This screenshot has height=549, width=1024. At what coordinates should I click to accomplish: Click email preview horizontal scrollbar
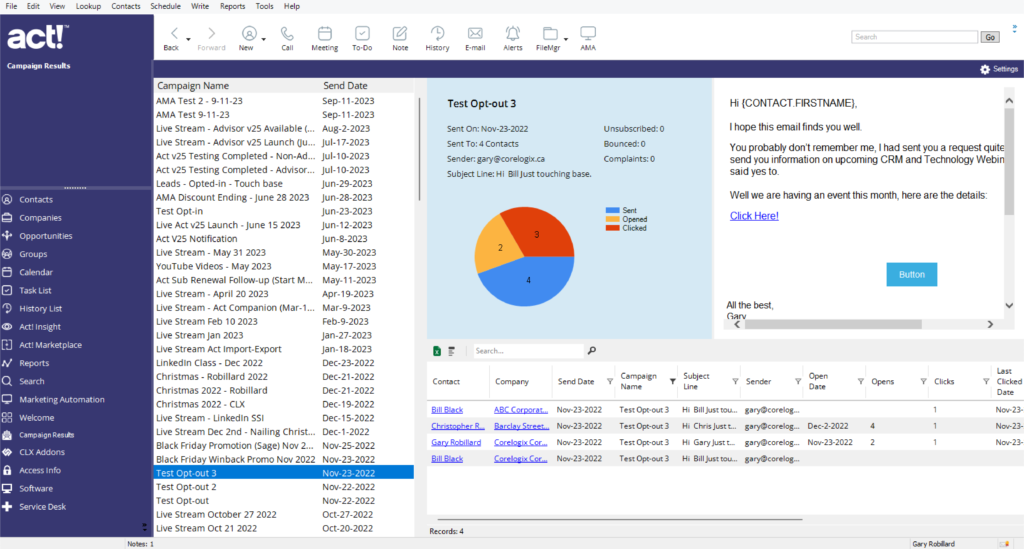click(833, 324)
